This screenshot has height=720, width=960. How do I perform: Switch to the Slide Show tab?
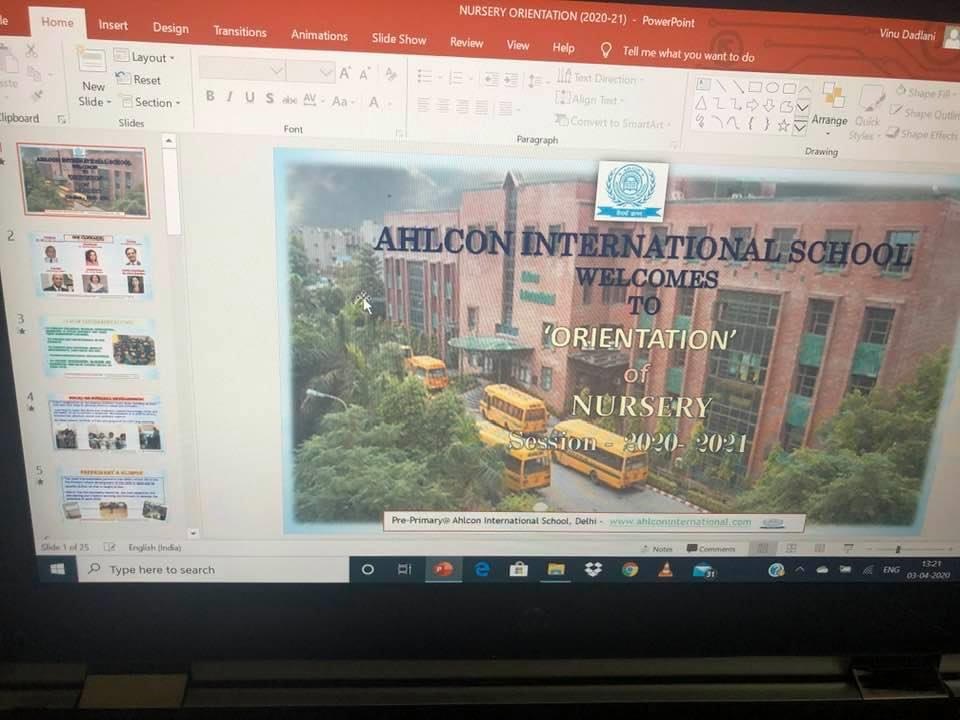(399, 39)
